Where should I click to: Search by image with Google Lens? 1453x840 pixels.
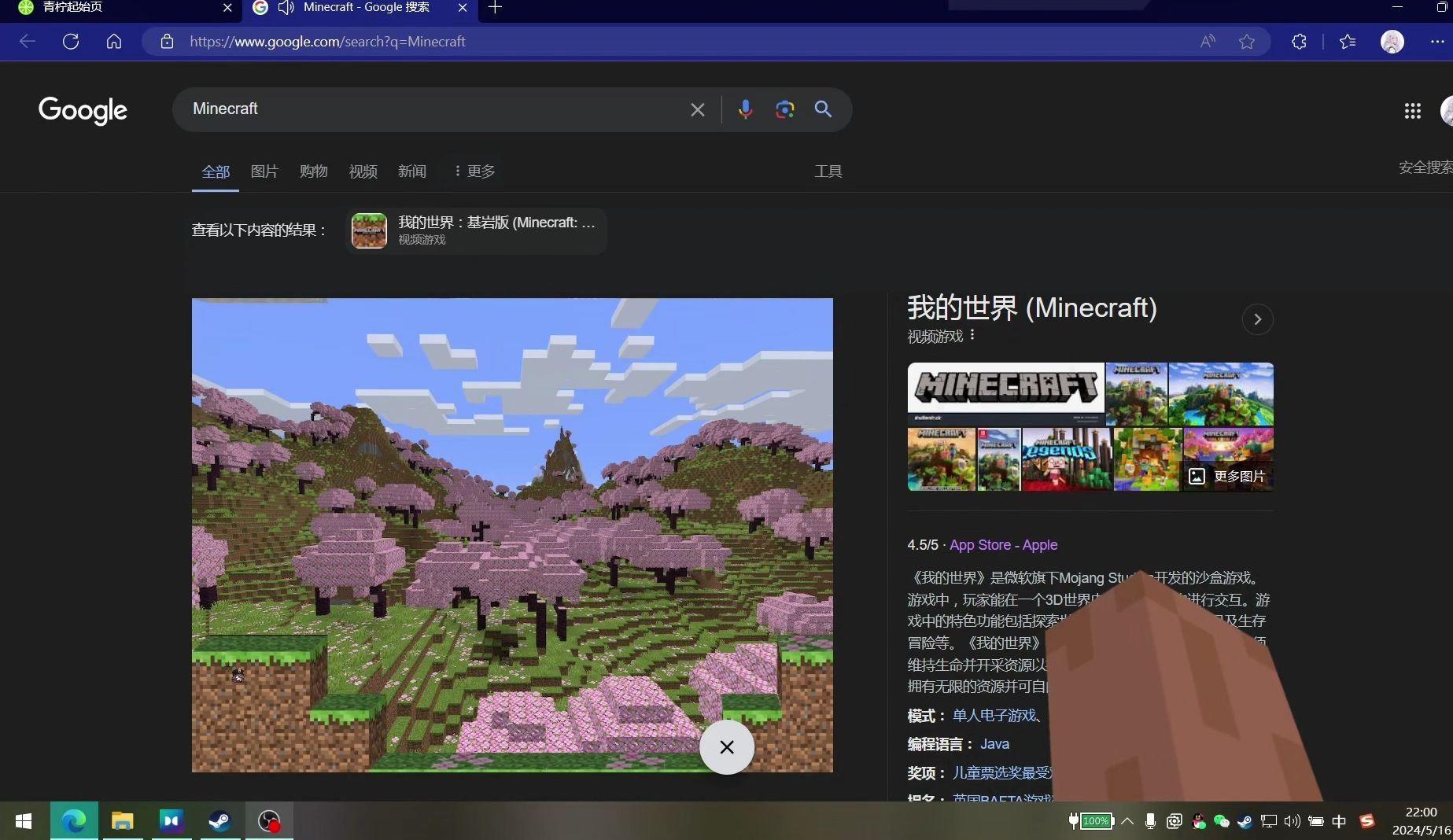784,109
